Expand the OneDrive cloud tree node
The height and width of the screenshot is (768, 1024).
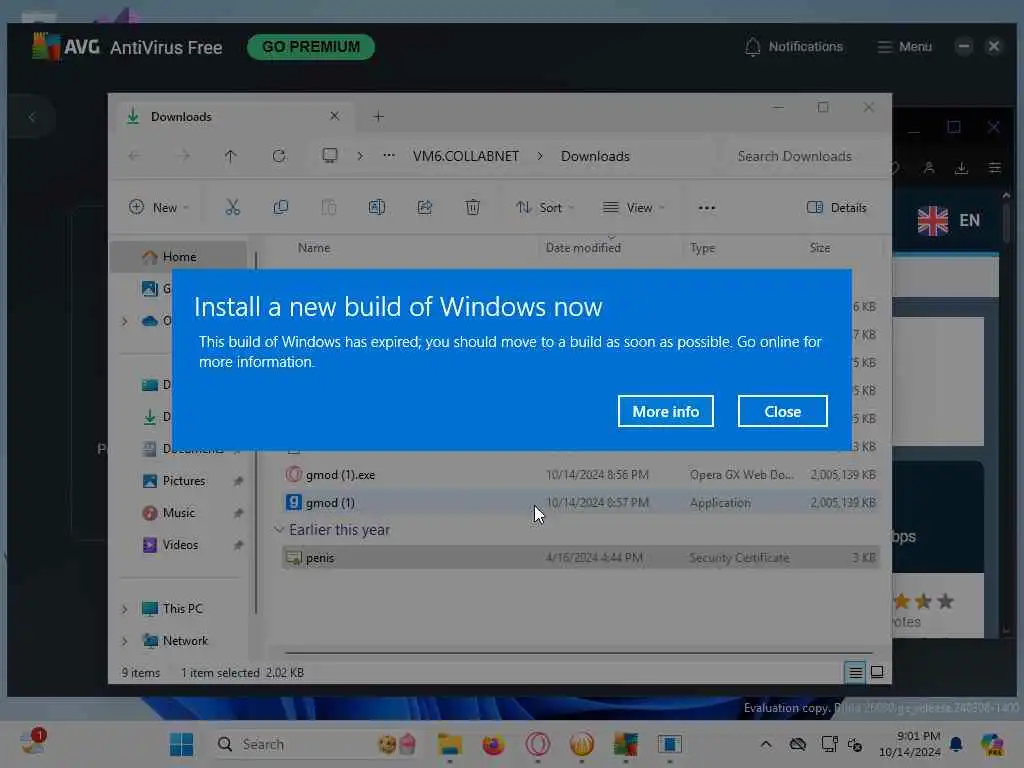pos(125,321)
